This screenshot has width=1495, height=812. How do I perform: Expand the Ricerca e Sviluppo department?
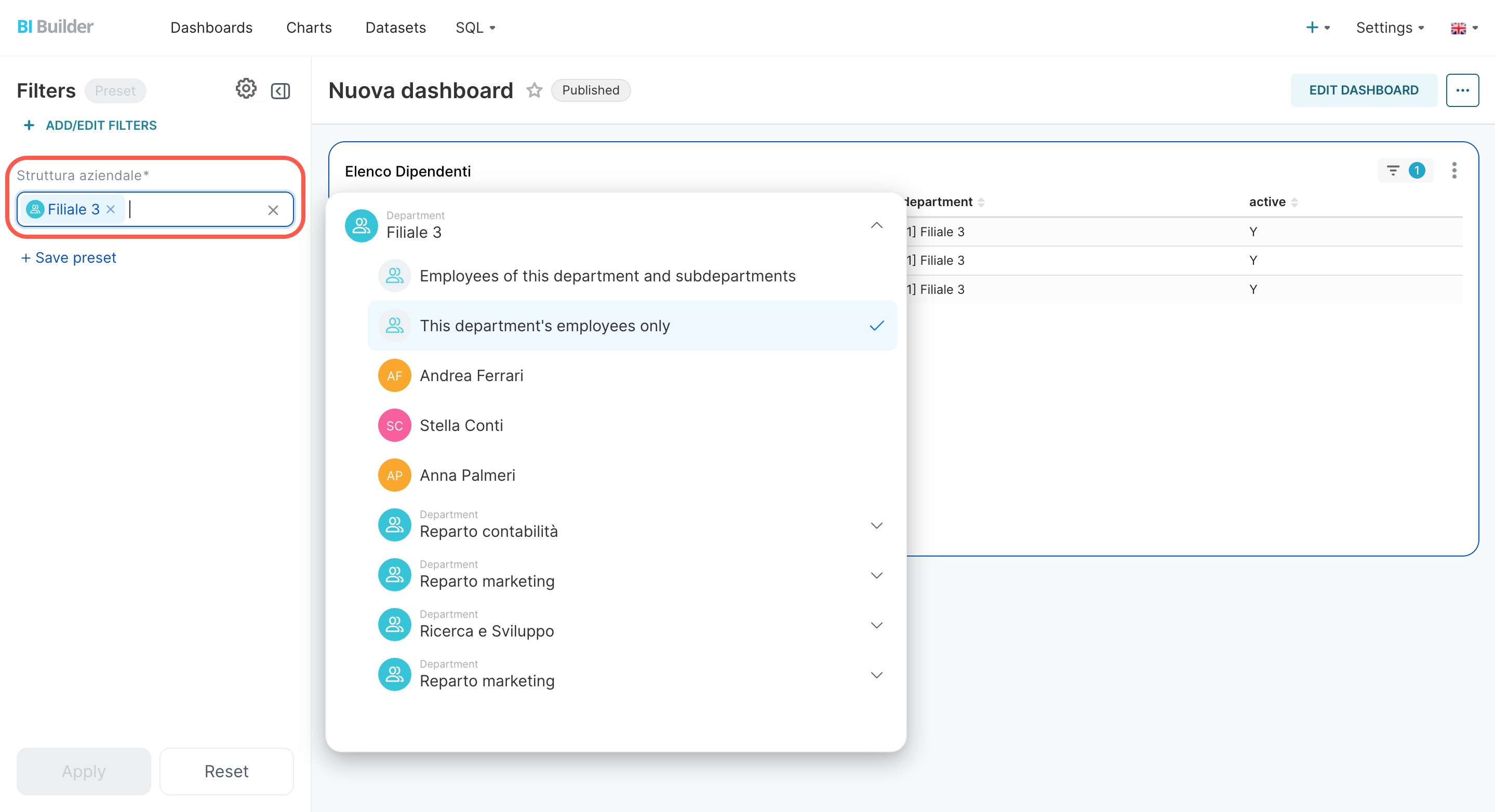(876, 625)
